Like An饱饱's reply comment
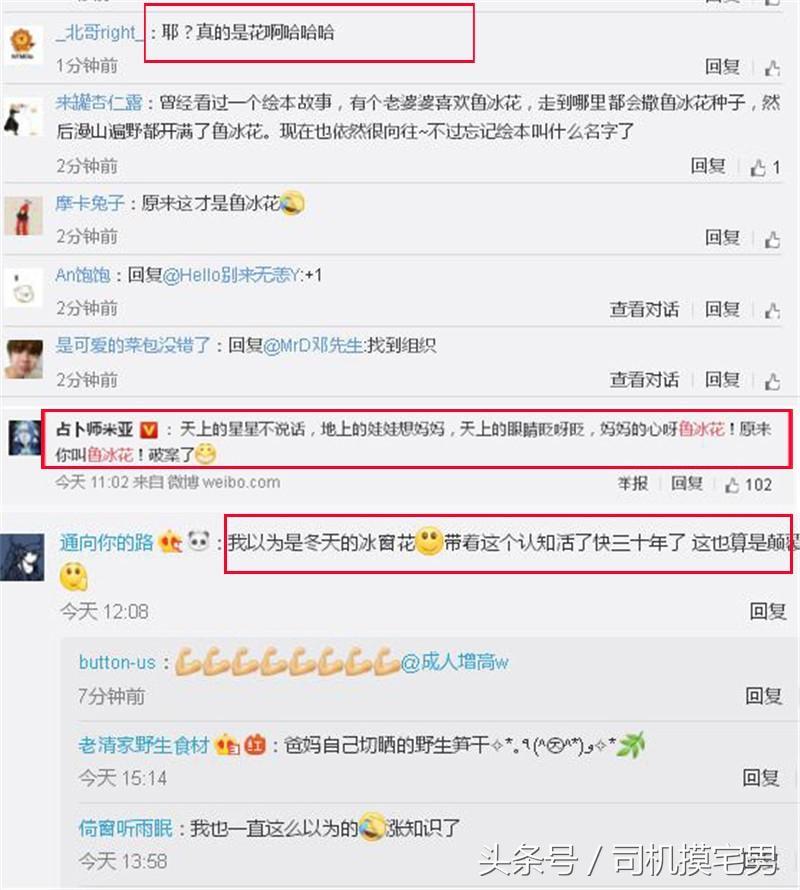Screen dimensions: 800x890 click(772, 310)
